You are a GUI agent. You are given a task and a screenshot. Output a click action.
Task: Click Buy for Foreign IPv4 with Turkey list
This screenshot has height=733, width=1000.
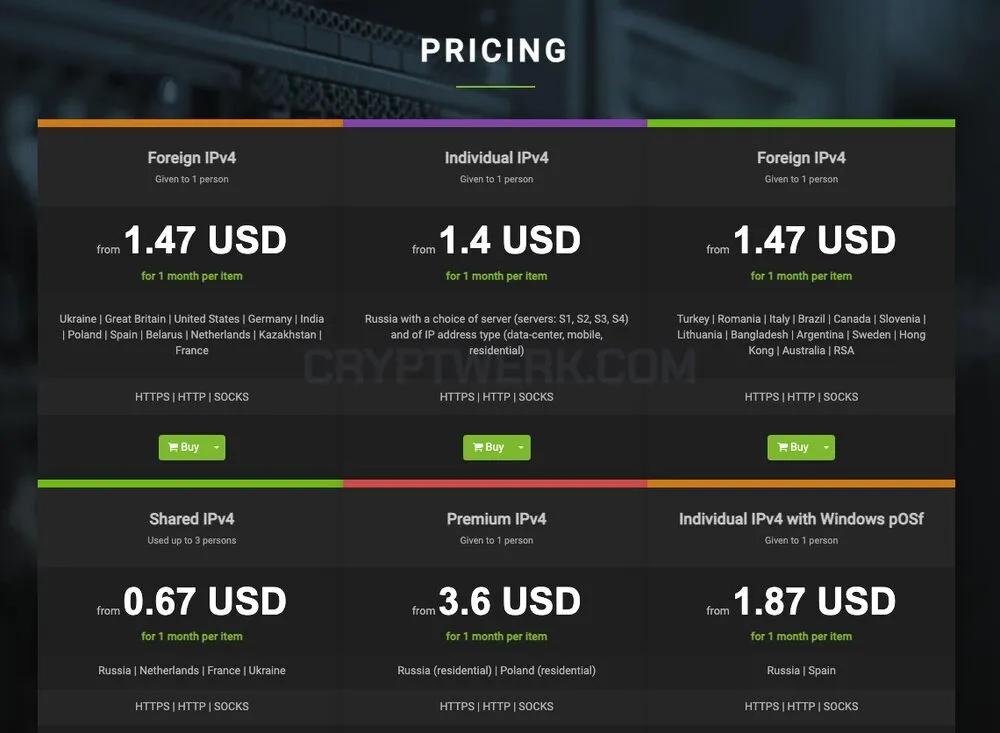pos(792,447)
